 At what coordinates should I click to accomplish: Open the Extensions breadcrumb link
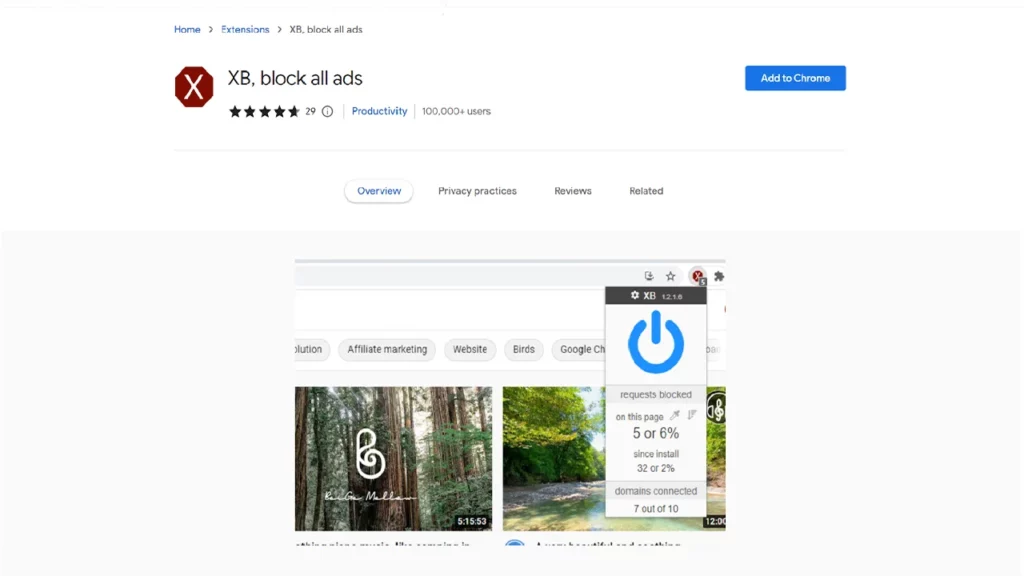pos(245,30)
